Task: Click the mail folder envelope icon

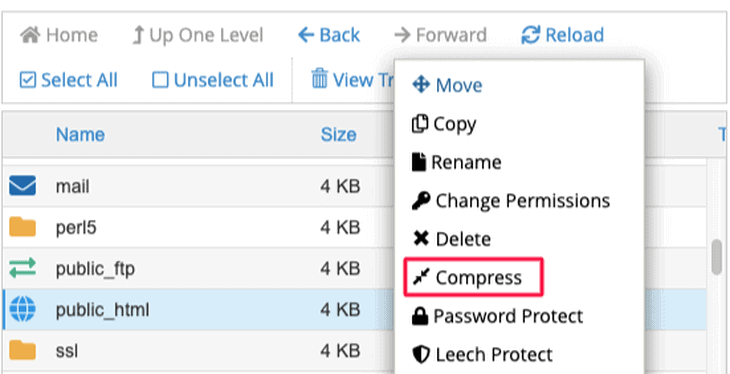Action: [22, 186]
